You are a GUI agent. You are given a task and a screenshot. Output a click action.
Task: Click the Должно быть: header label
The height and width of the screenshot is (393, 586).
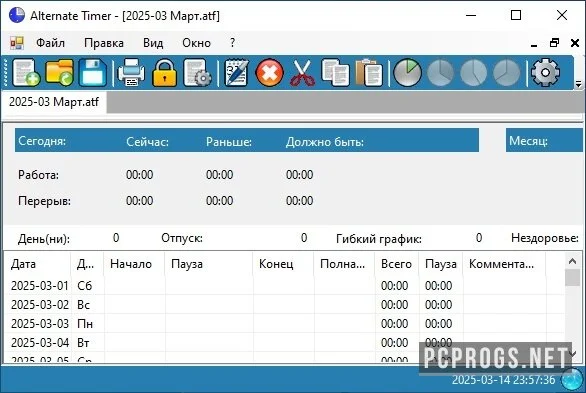coord(325,142)
